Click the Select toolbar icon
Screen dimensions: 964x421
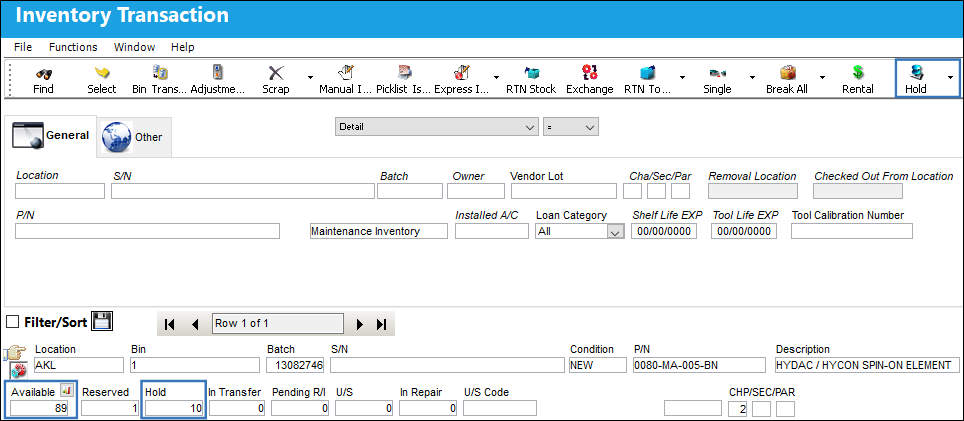101,73
